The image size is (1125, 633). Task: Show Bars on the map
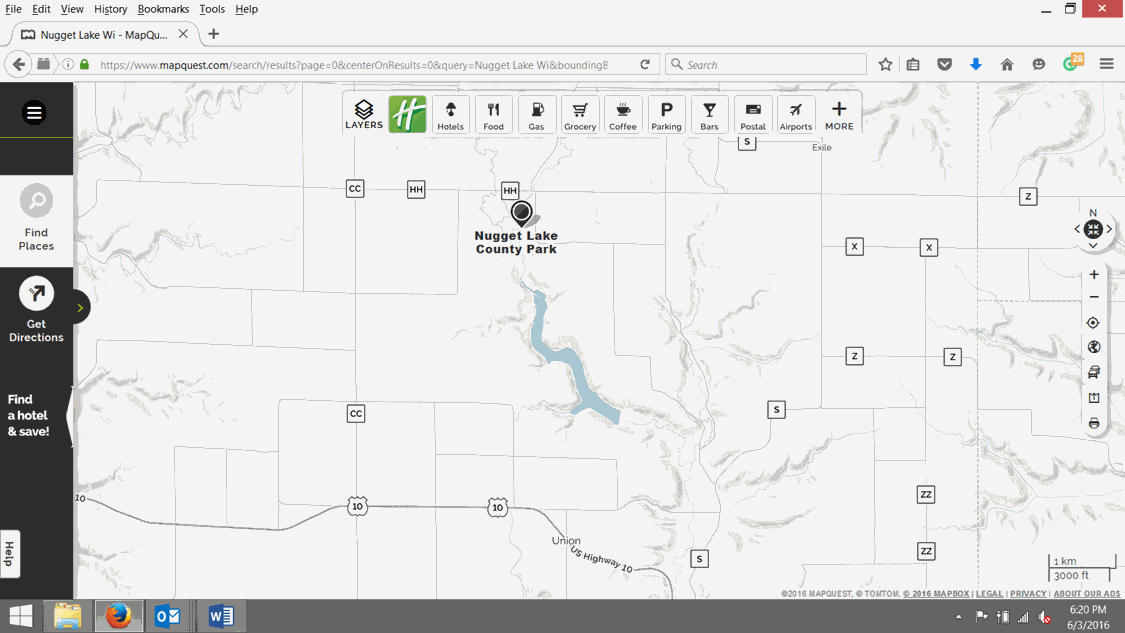[710, 114]
